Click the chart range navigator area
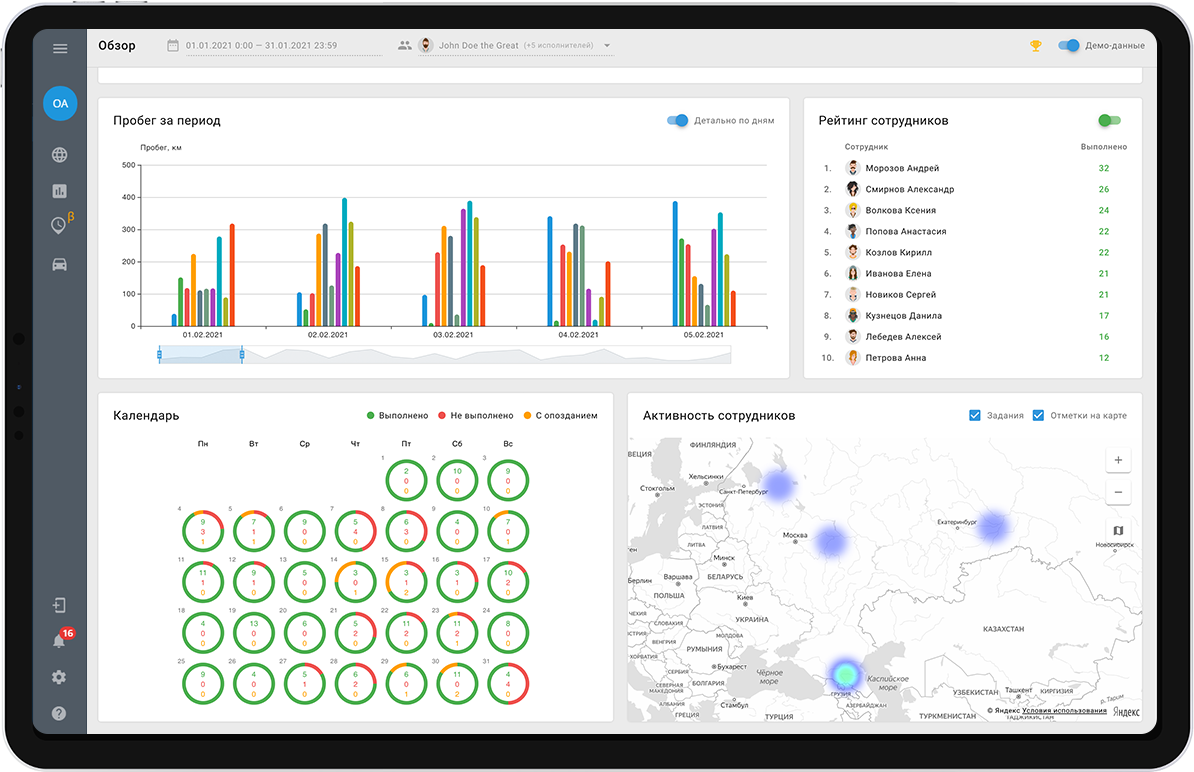The height and width of the screenshot is (772, 1194). pyautogui.click(x=445, y=355)
